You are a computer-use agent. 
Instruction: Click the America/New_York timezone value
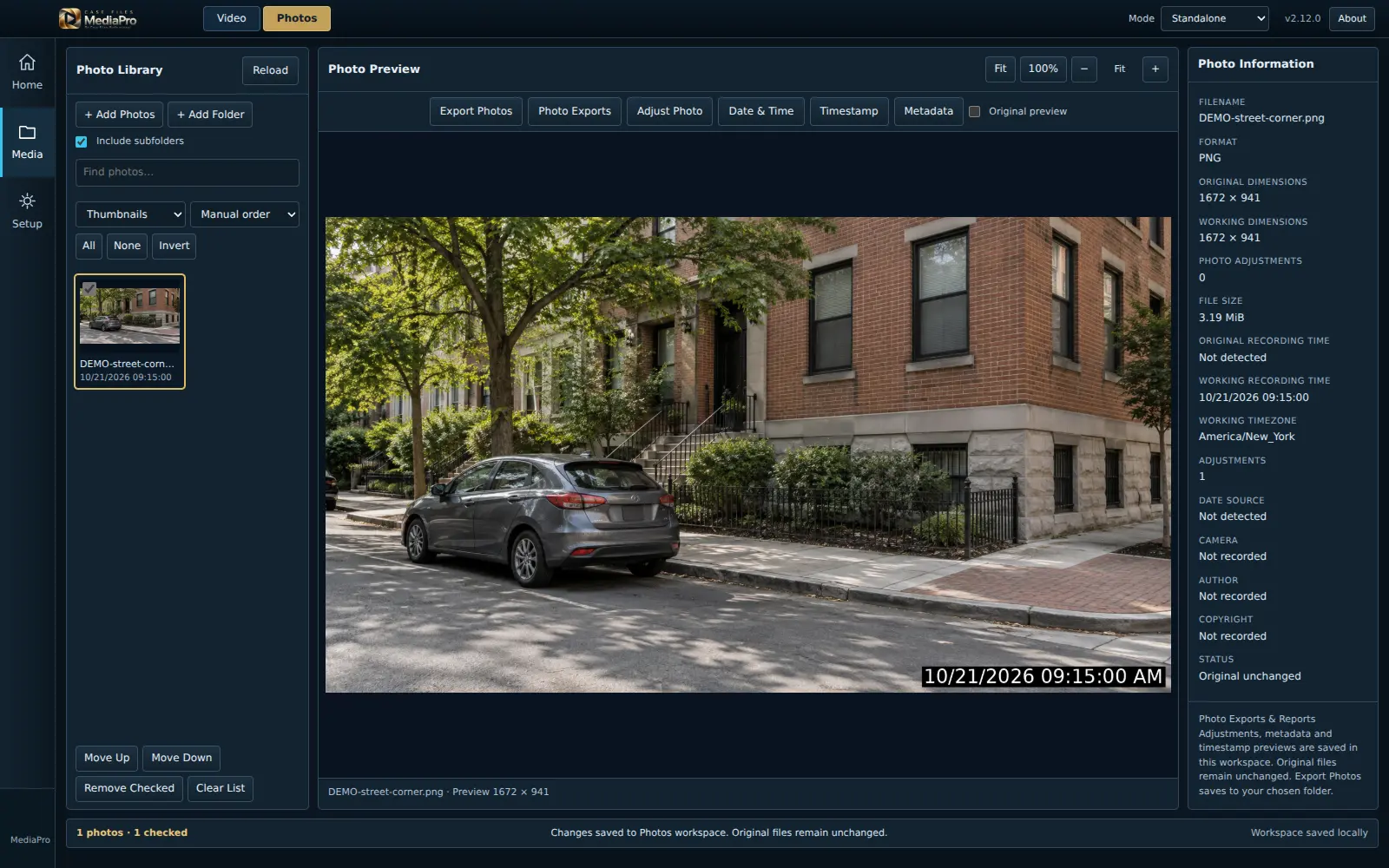(x=1247, y=437)
